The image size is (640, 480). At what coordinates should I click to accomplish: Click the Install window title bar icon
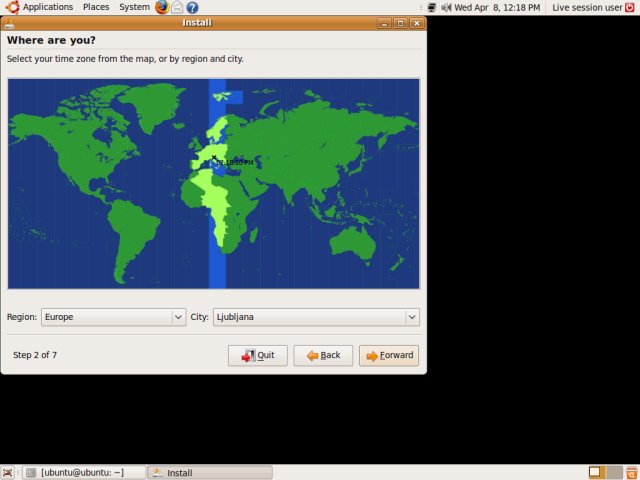[9, 24]
